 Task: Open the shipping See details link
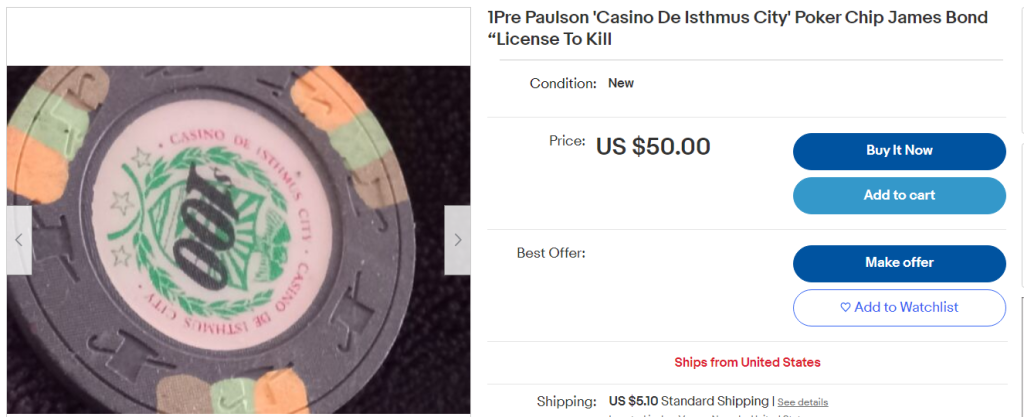tap(802, 402)
